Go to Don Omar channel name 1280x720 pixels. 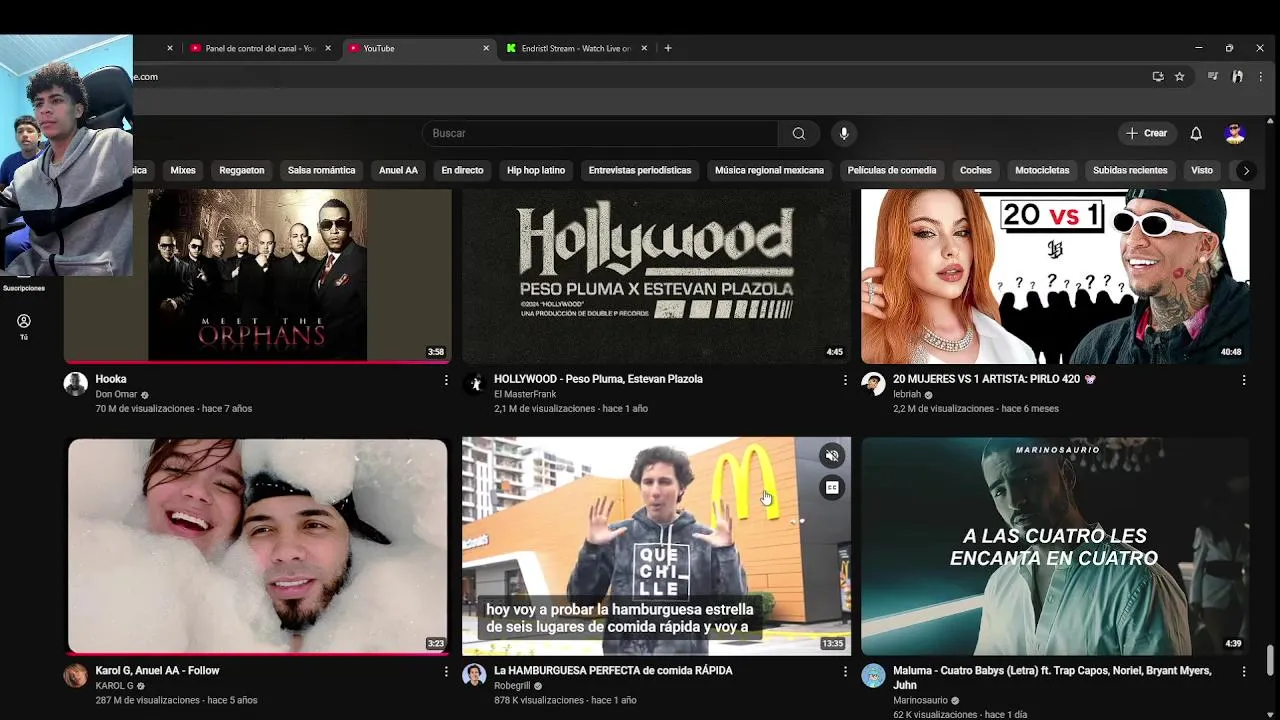click(116, 395)
